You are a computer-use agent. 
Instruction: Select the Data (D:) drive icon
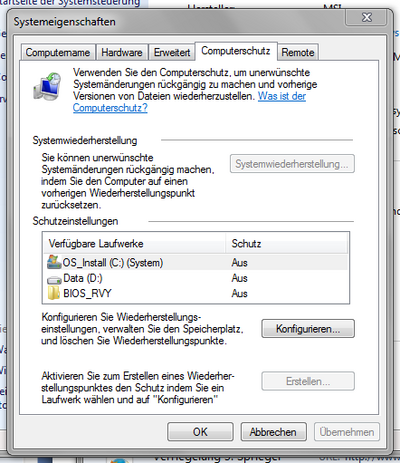tap(54, 279)
